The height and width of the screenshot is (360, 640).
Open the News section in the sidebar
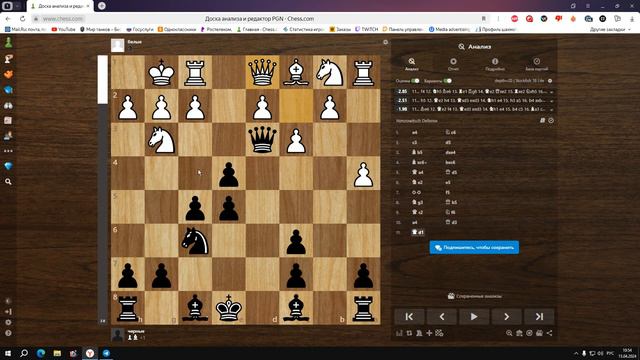pyautogui.click(x=8, y=120)
